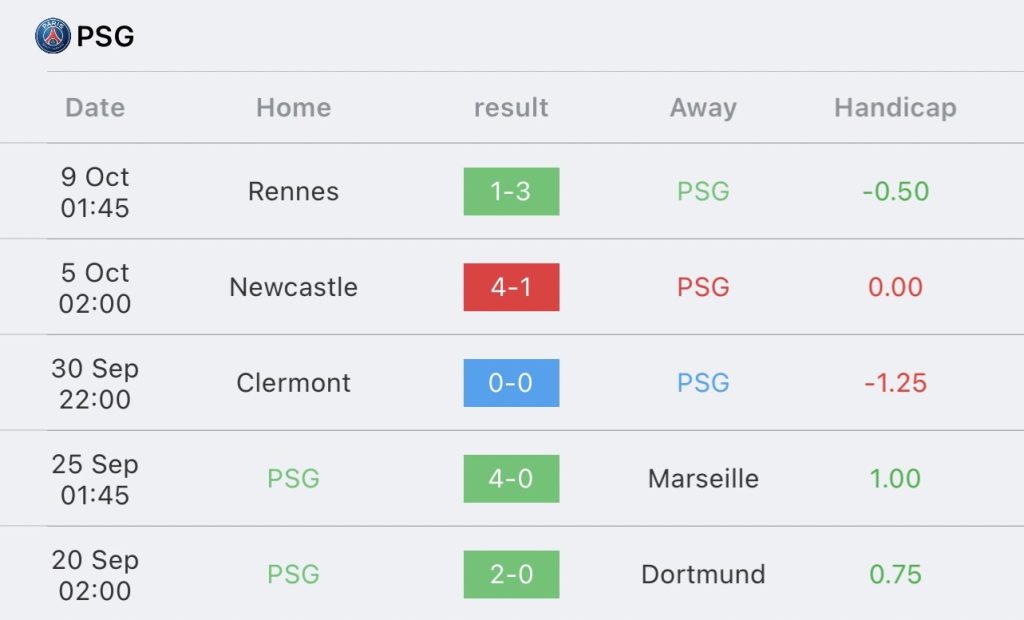This screenshot has width=1024, height=620.
Task: Select the Home column header
Action: pyautogui.click(x=293, y=107)
